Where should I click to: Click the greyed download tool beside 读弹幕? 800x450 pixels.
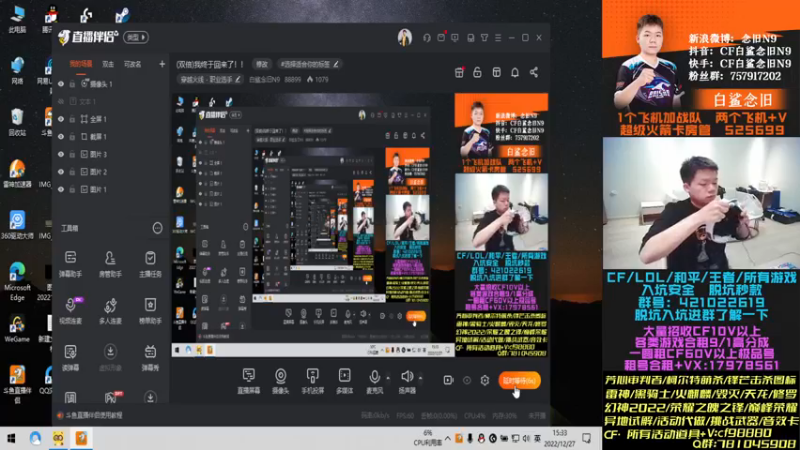point(110,357)
